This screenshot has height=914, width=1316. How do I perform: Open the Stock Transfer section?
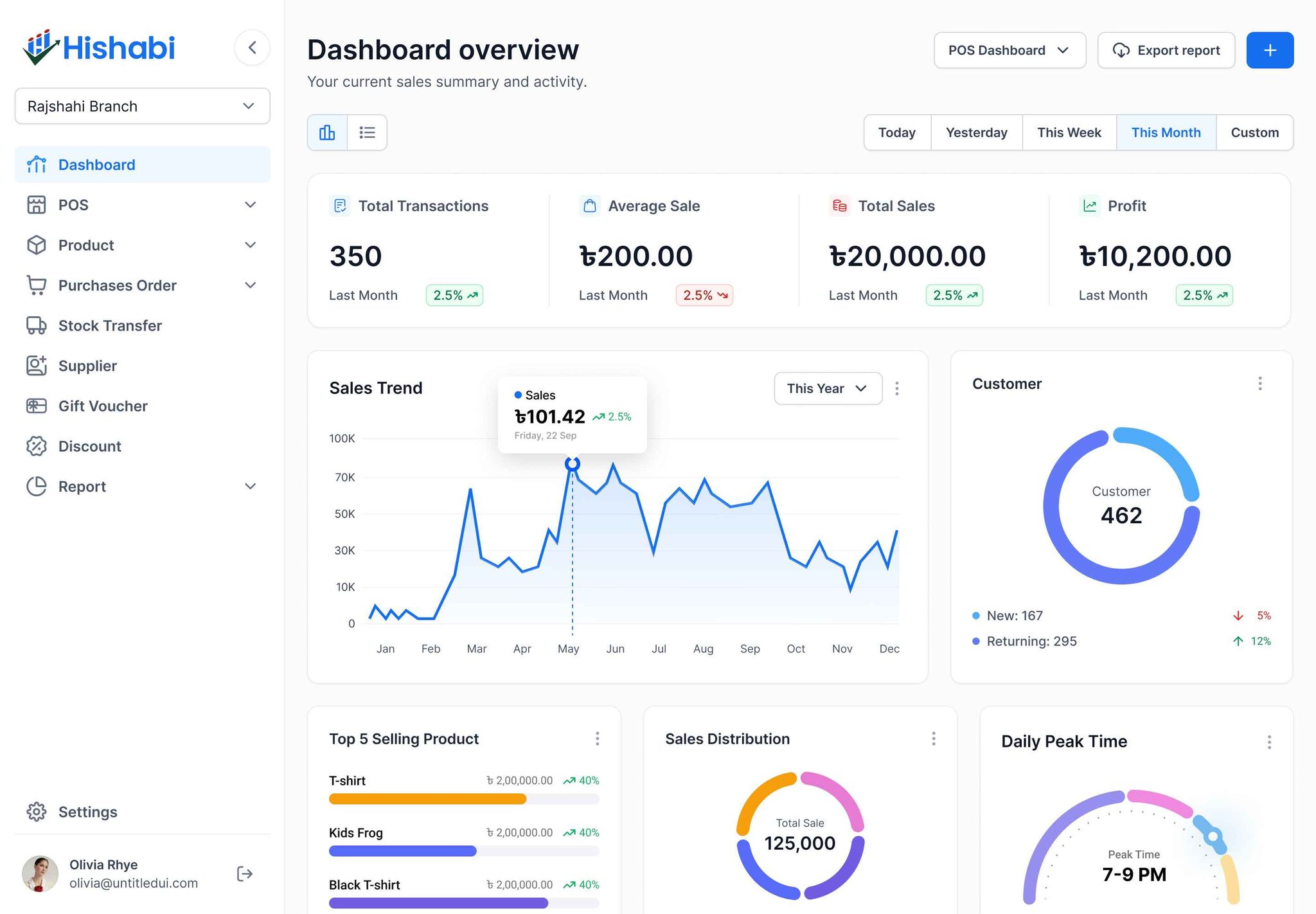point(111,325)
